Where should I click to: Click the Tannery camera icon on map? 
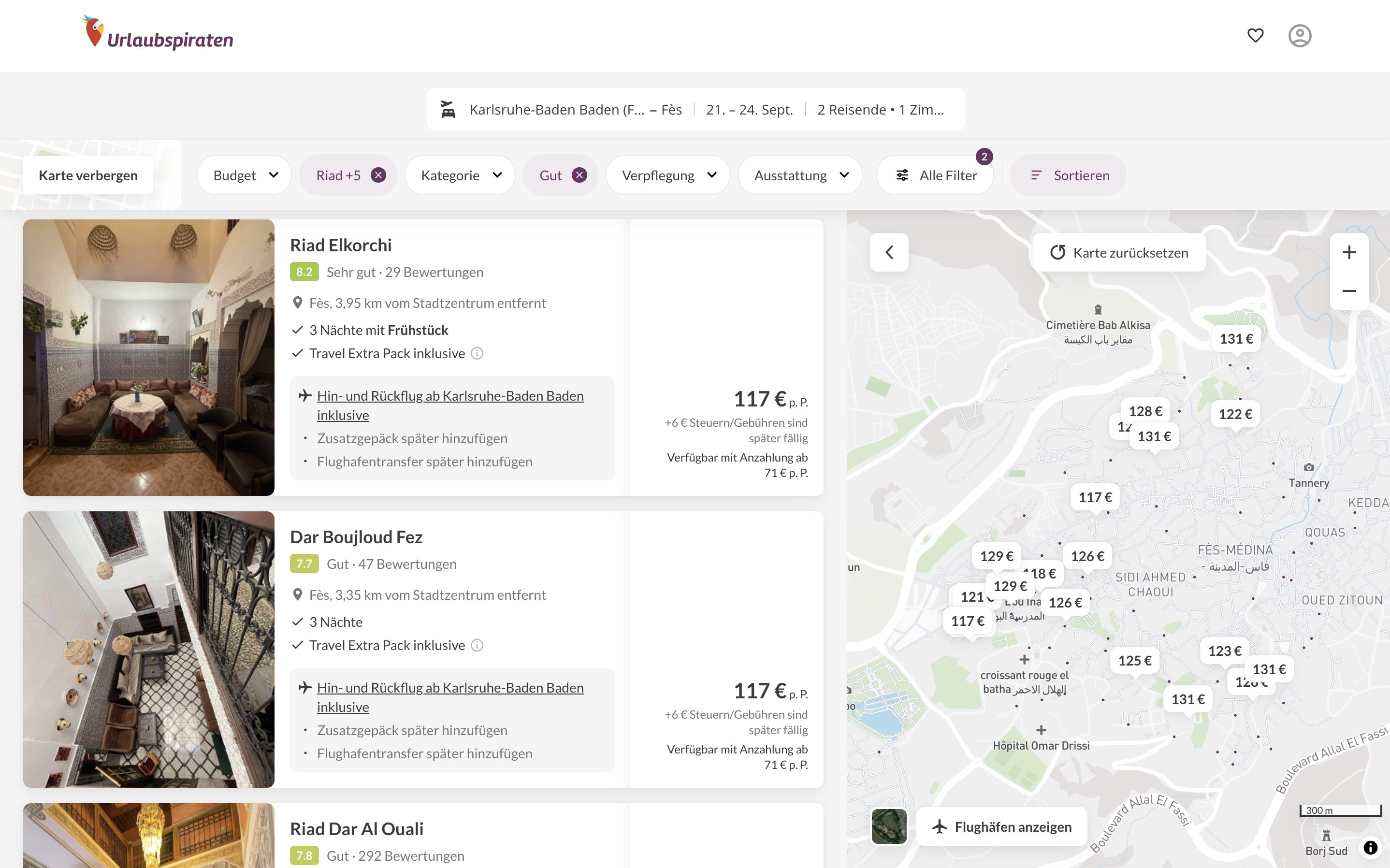click(1308, 467)
